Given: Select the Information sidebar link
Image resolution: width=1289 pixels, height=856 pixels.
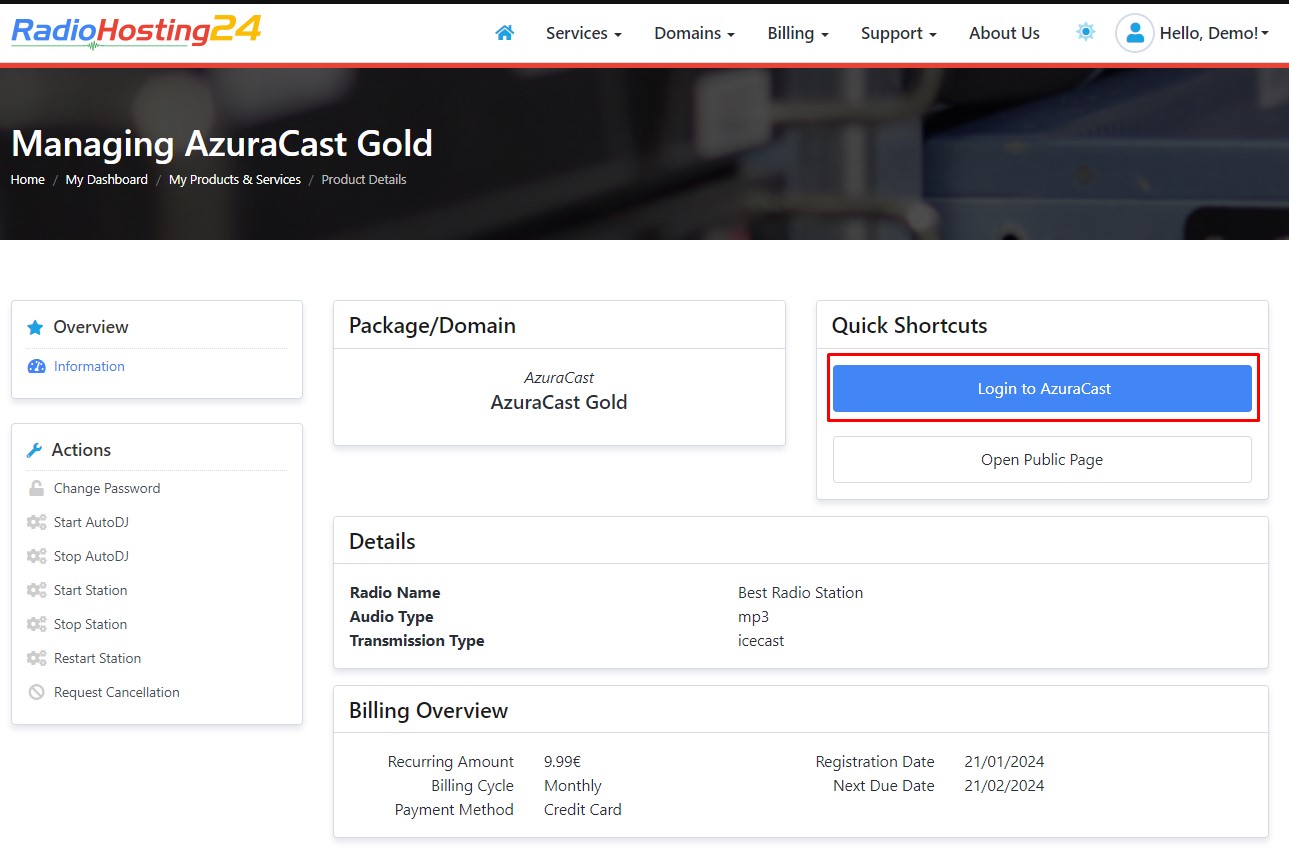Looking at the screenshot, I should pyautogui.click(x=89, y=366).
